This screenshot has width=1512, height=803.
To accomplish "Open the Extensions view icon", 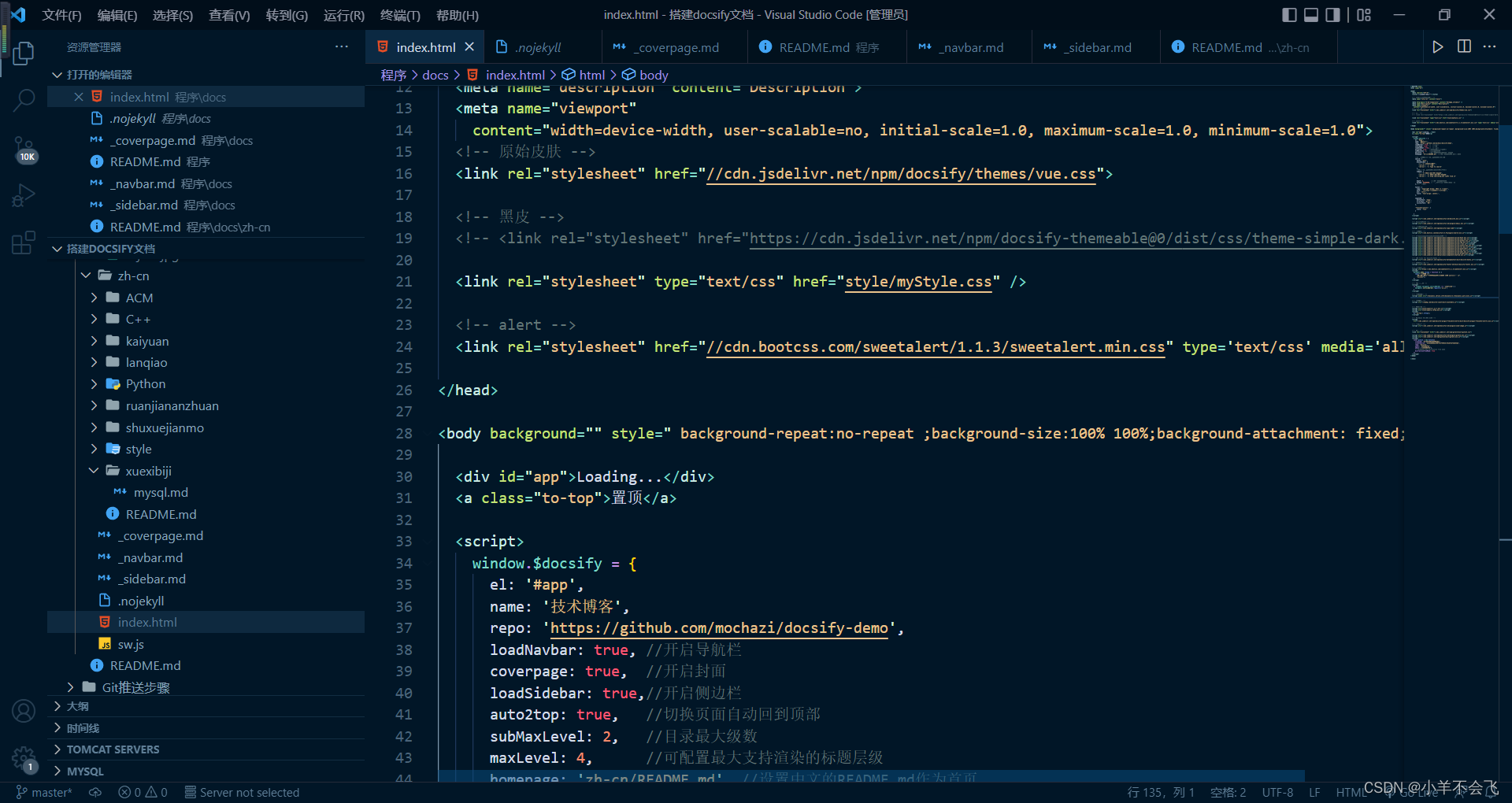I will 24,242.
